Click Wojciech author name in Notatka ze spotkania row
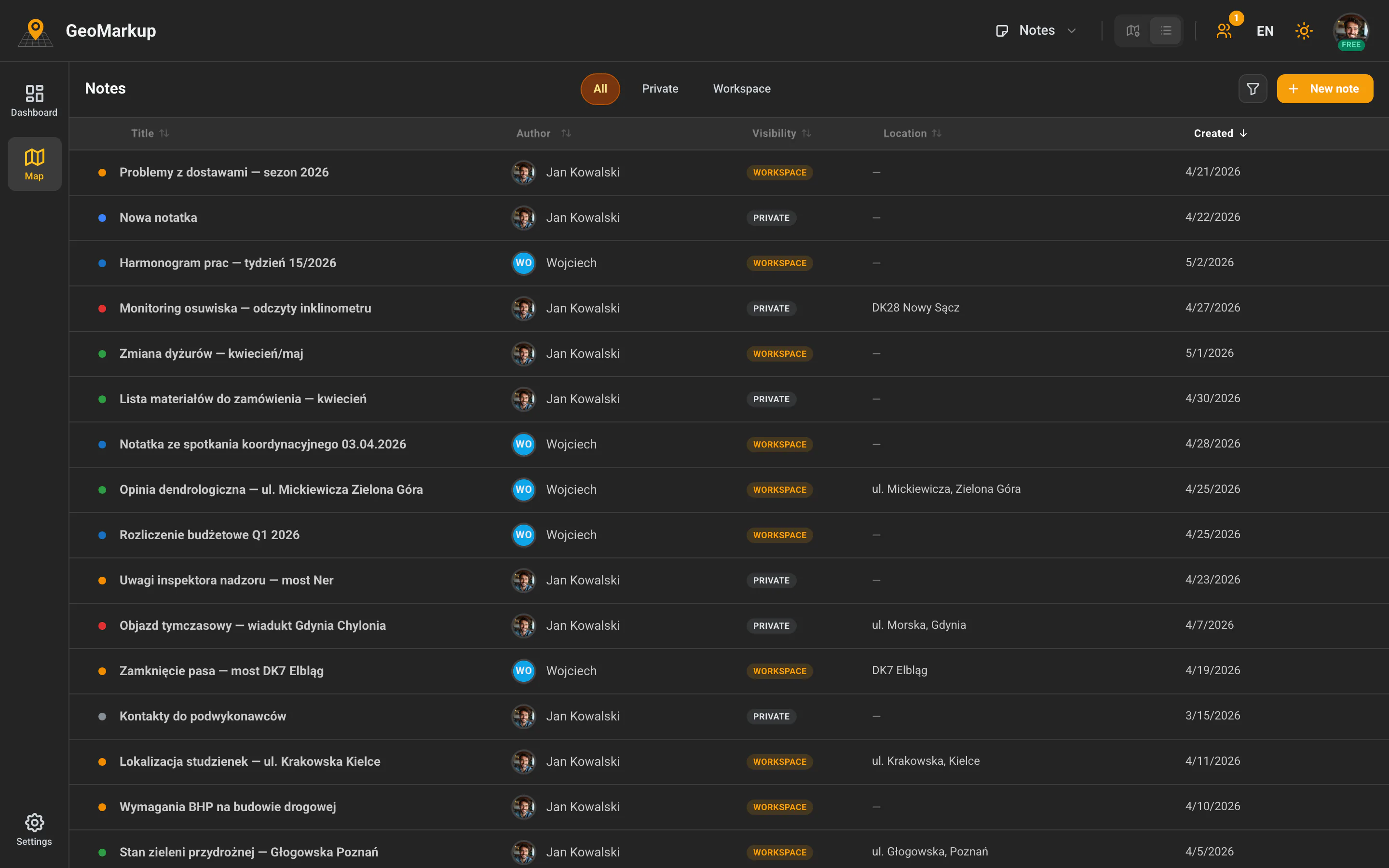 pos(571,444)
